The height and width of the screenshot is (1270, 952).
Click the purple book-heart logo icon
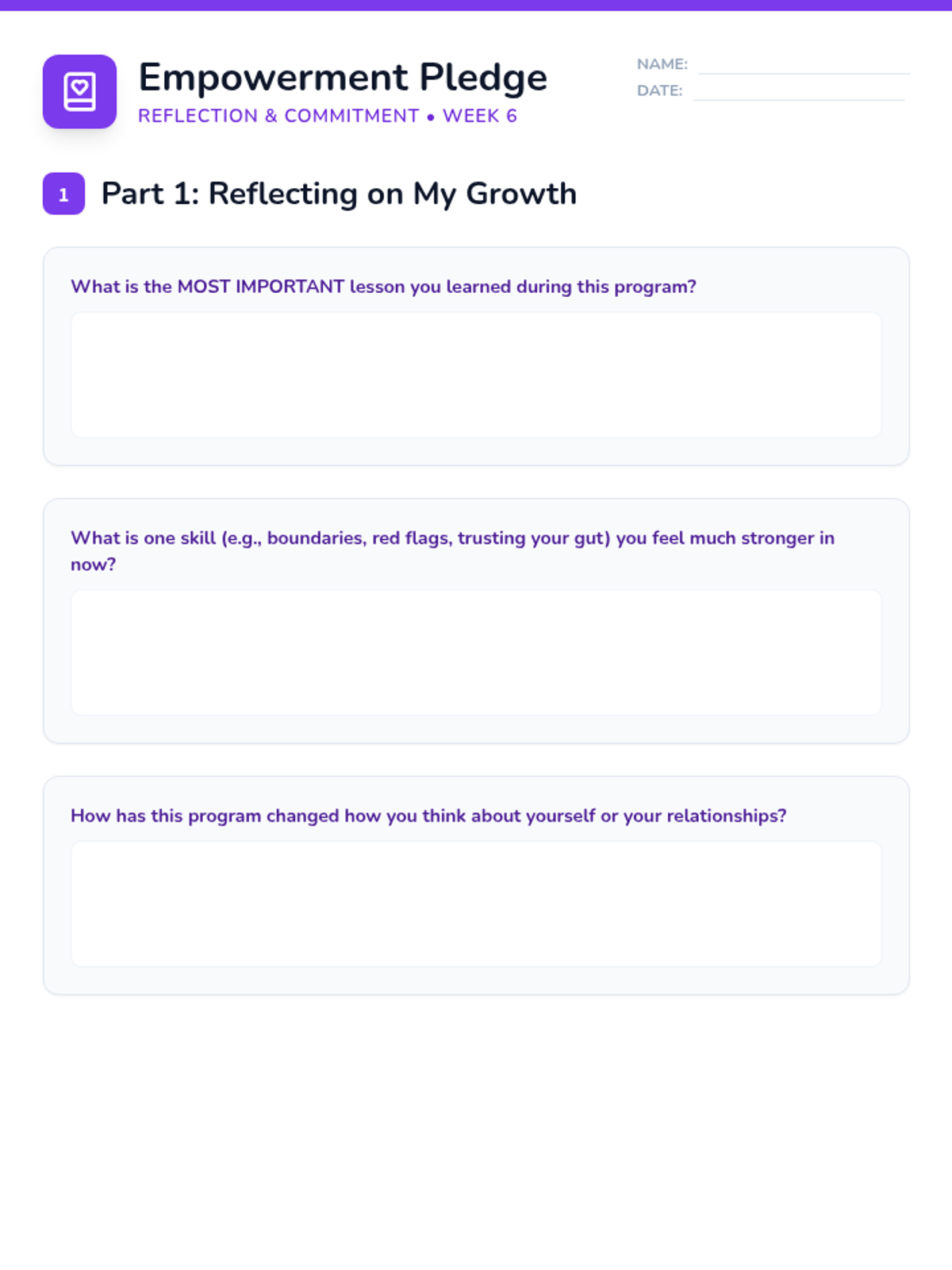click(x=79, y=91)
